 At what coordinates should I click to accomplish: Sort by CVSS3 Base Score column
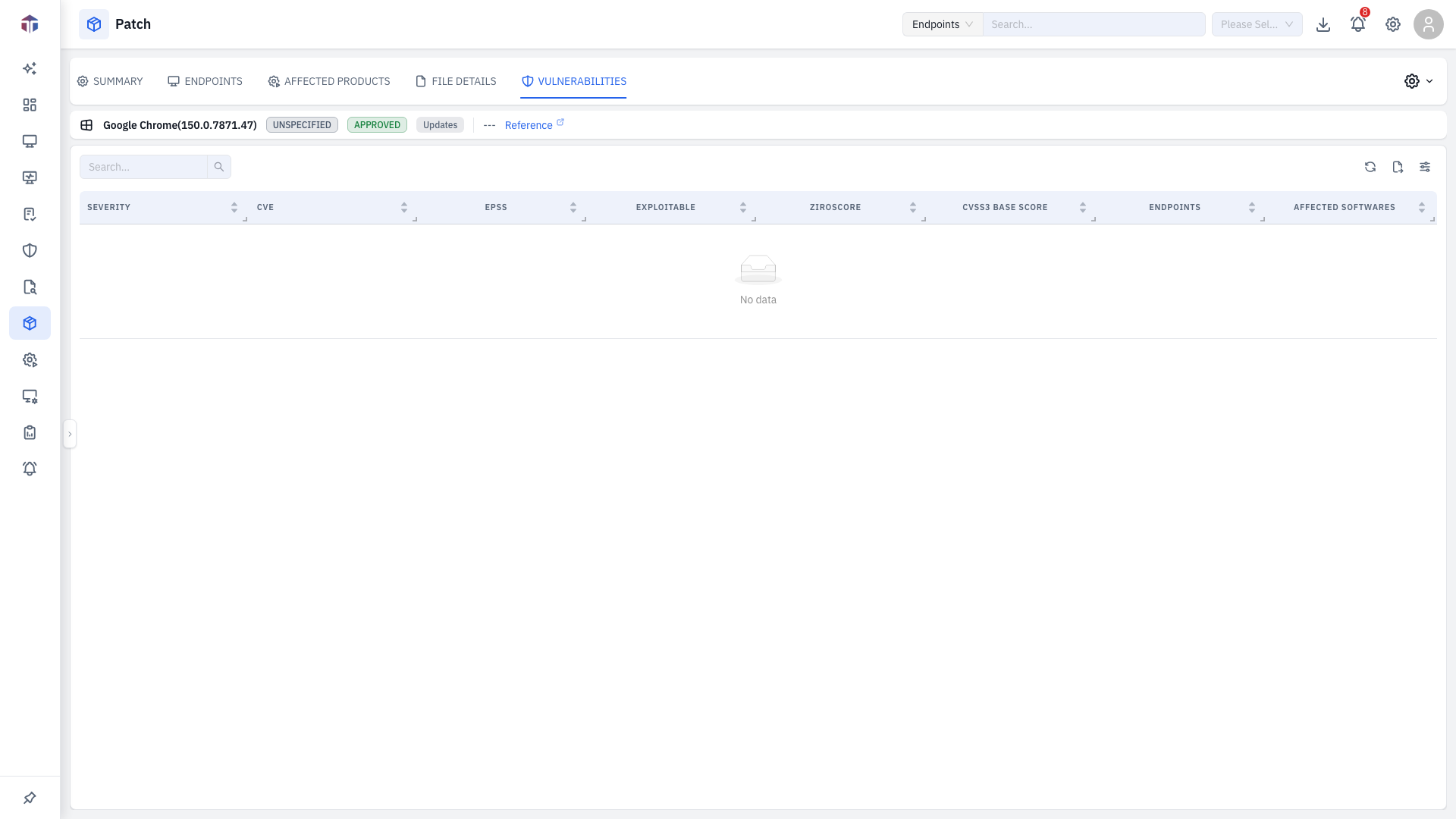click(1083, 207)
